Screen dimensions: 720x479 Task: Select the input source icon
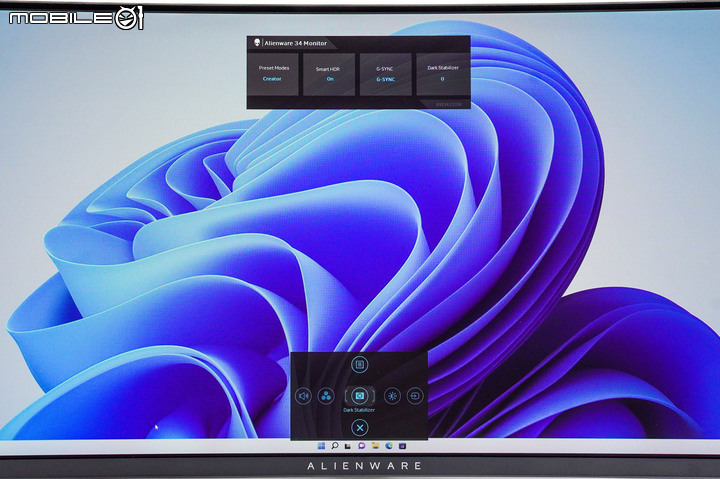pyautogui.click(x=415, y=396)
